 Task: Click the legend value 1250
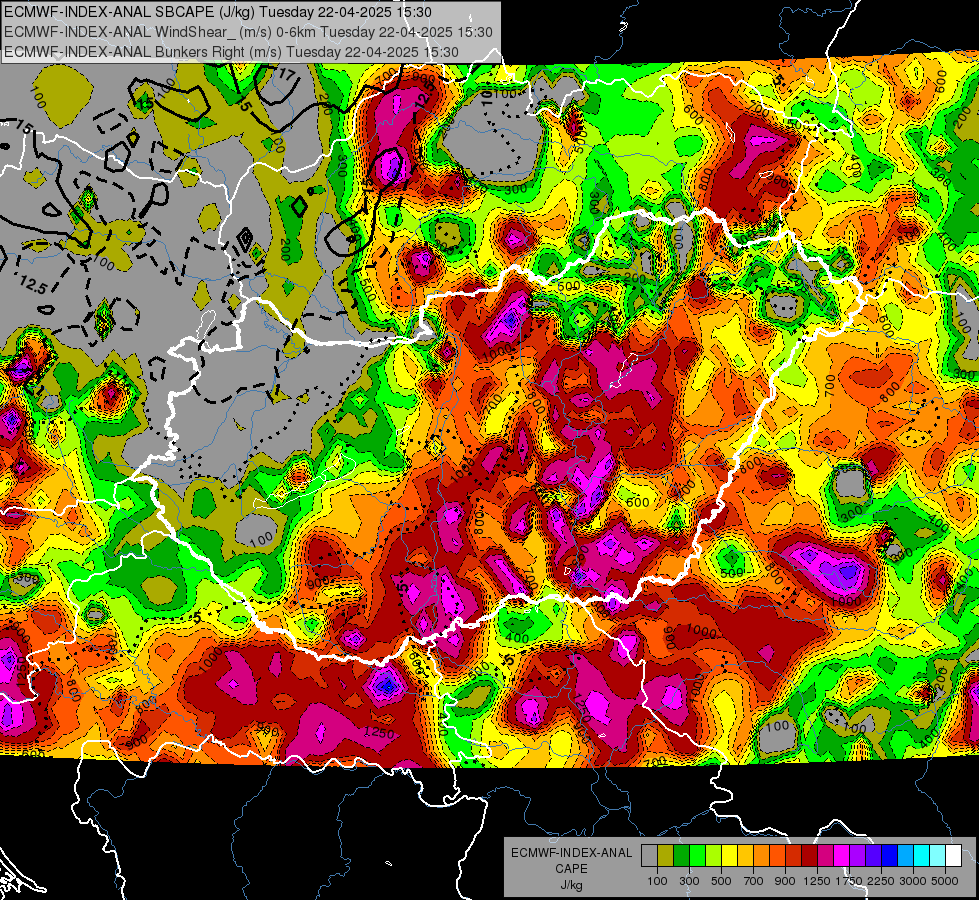pos(817,881)
